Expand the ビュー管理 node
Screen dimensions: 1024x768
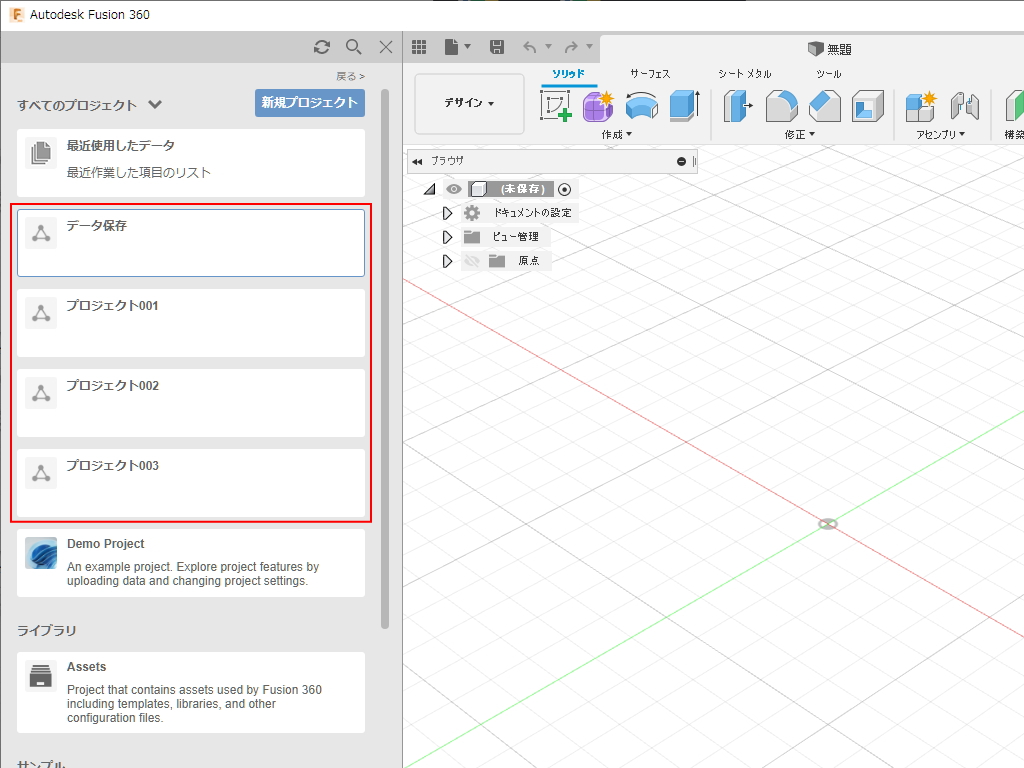click(447, 237)
